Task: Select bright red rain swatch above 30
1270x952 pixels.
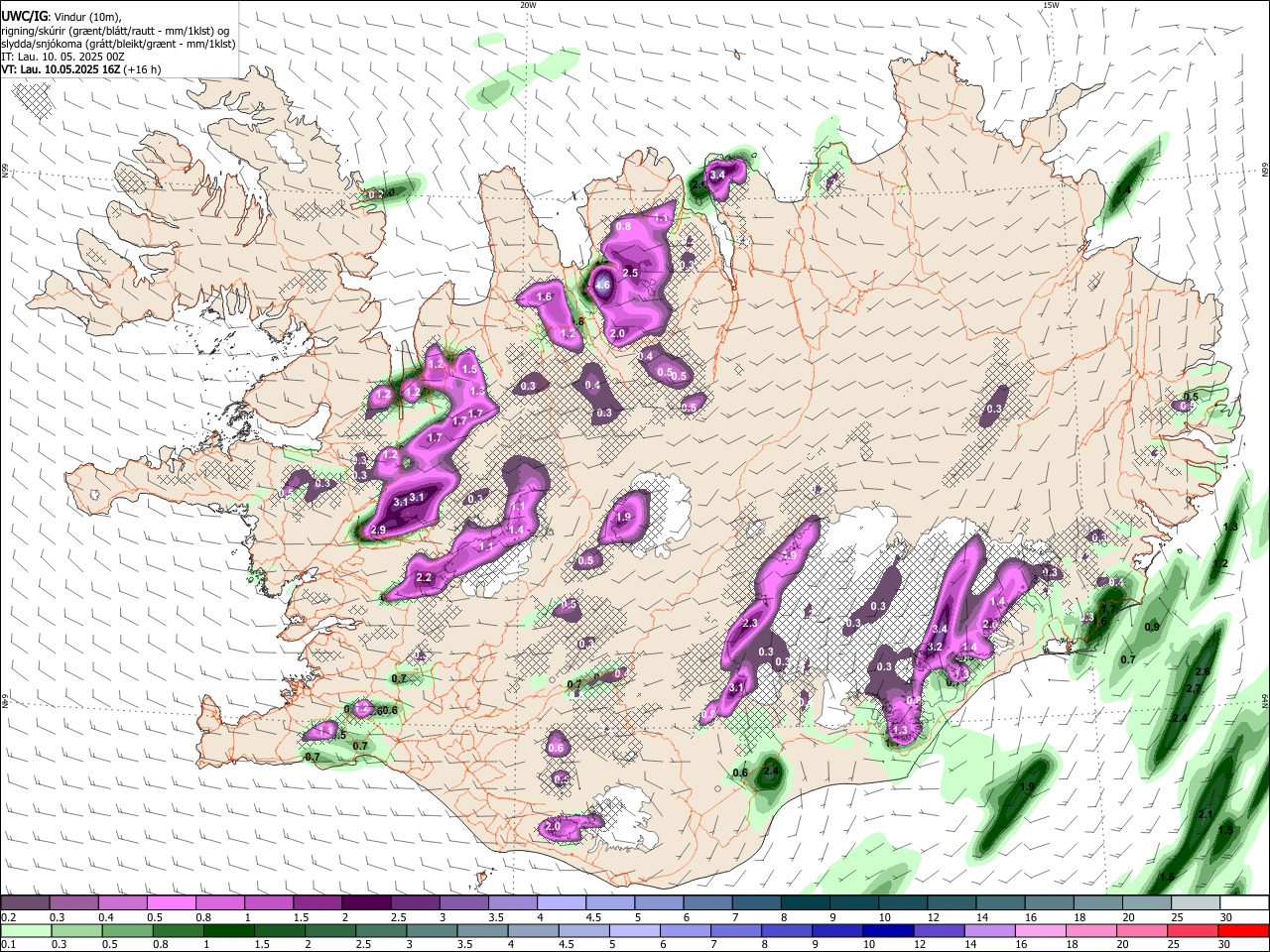Action: pyautogui.click(x=1242, y=930)
